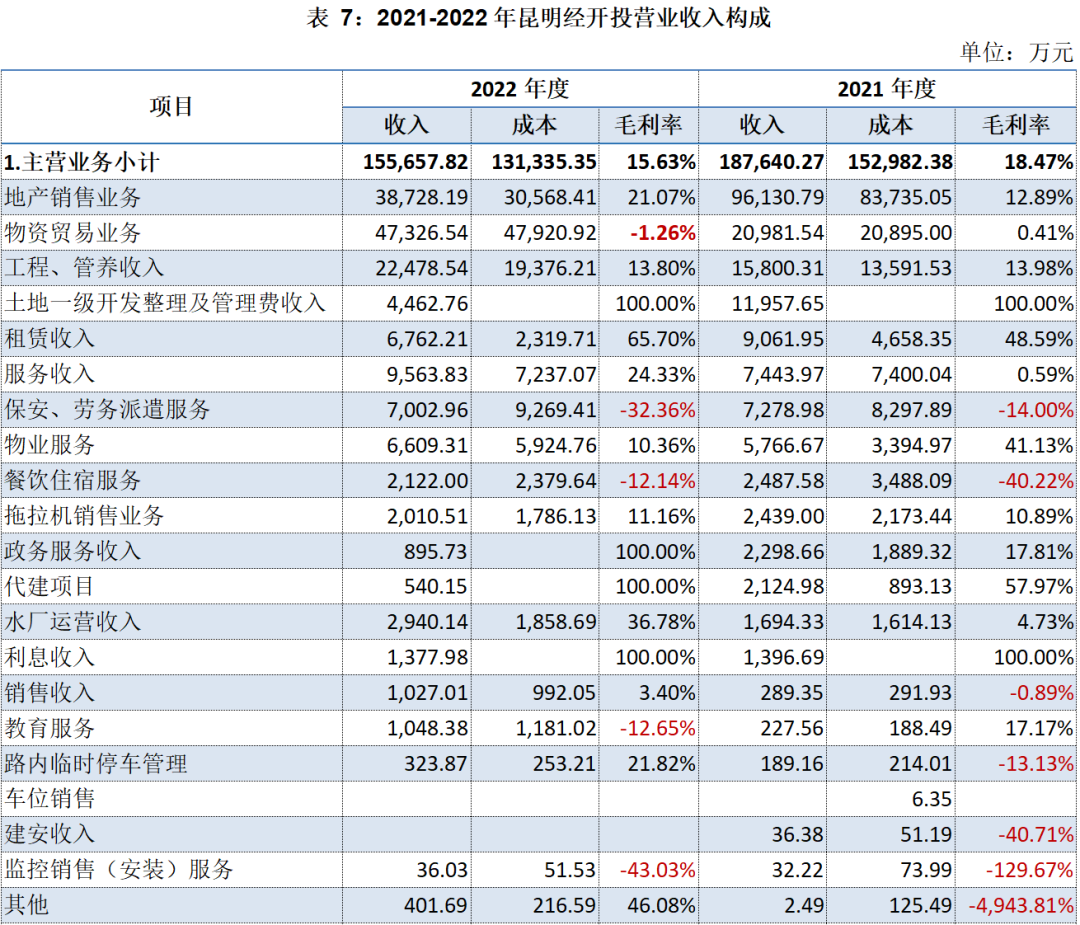
Task: Click the 租赁收入 row label
Action: 50,339
